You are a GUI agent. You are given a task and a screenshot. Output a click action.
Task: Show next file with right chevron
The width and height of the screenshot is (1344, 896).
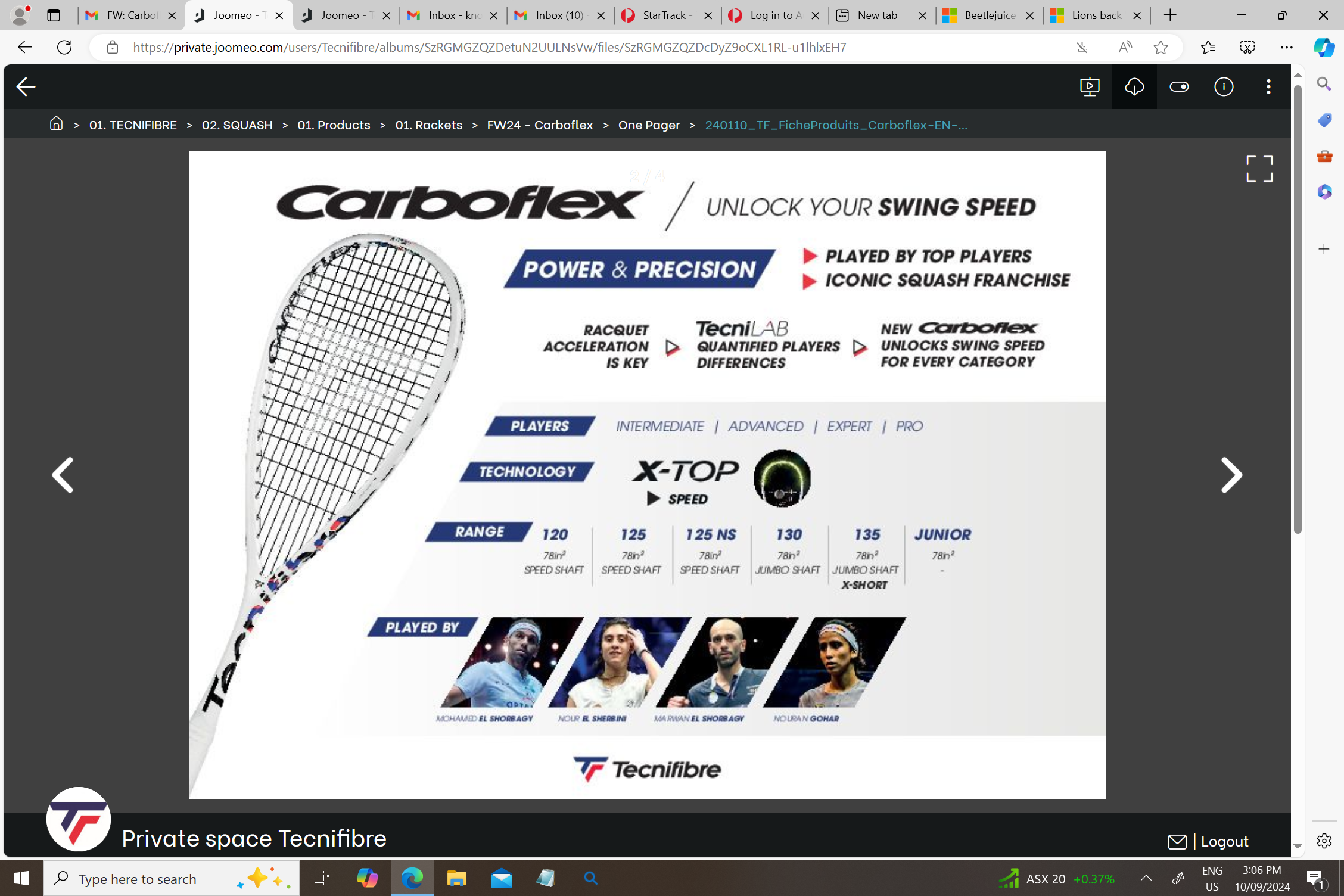(1231, 475)
